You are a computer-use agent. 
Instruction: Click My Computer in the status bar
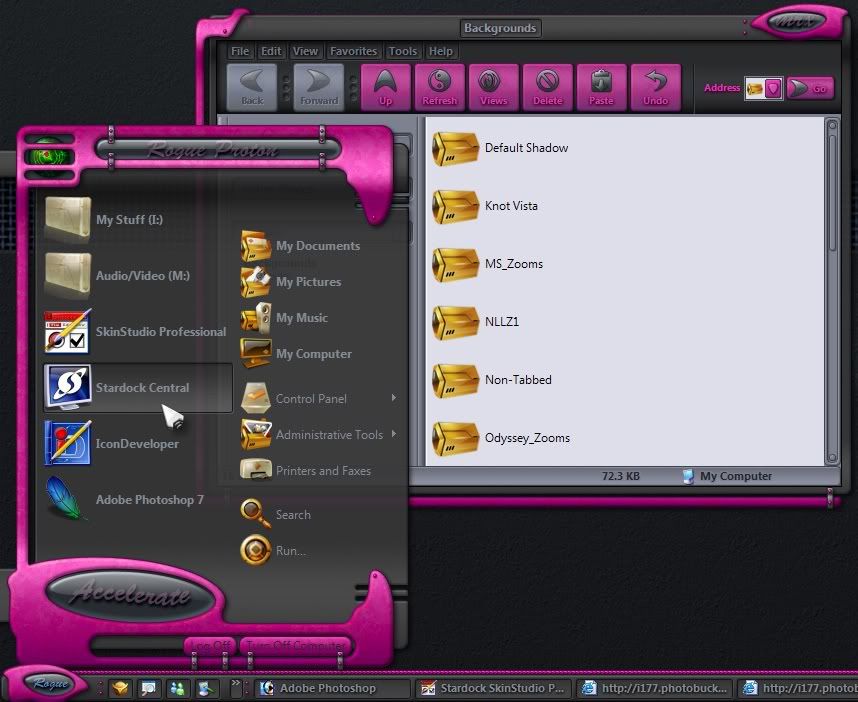pyautogui.click(x=728, y=476)
